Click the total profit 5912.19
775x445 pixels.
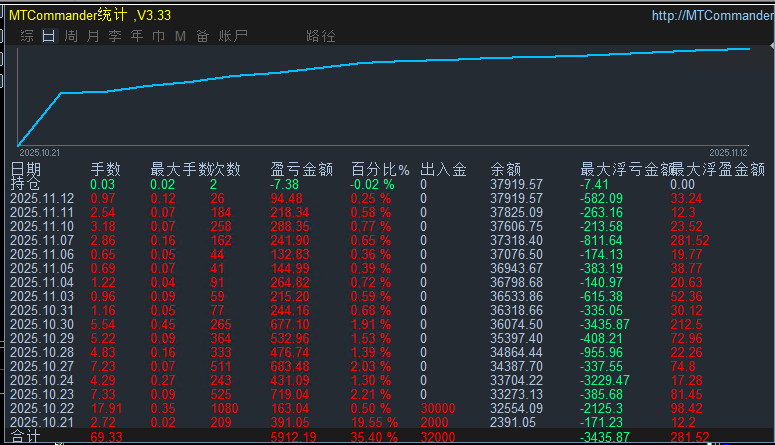point(294,437)
